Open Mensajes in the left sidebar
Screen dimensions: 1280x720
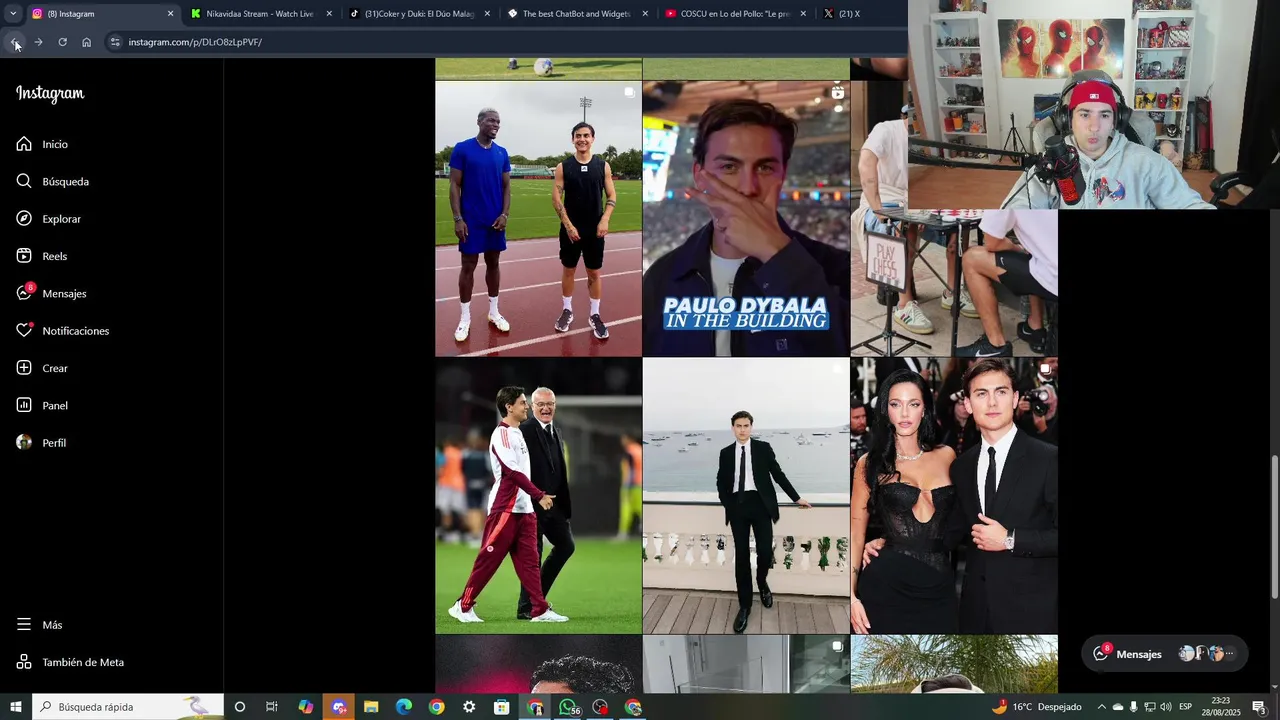pos(51,293)
